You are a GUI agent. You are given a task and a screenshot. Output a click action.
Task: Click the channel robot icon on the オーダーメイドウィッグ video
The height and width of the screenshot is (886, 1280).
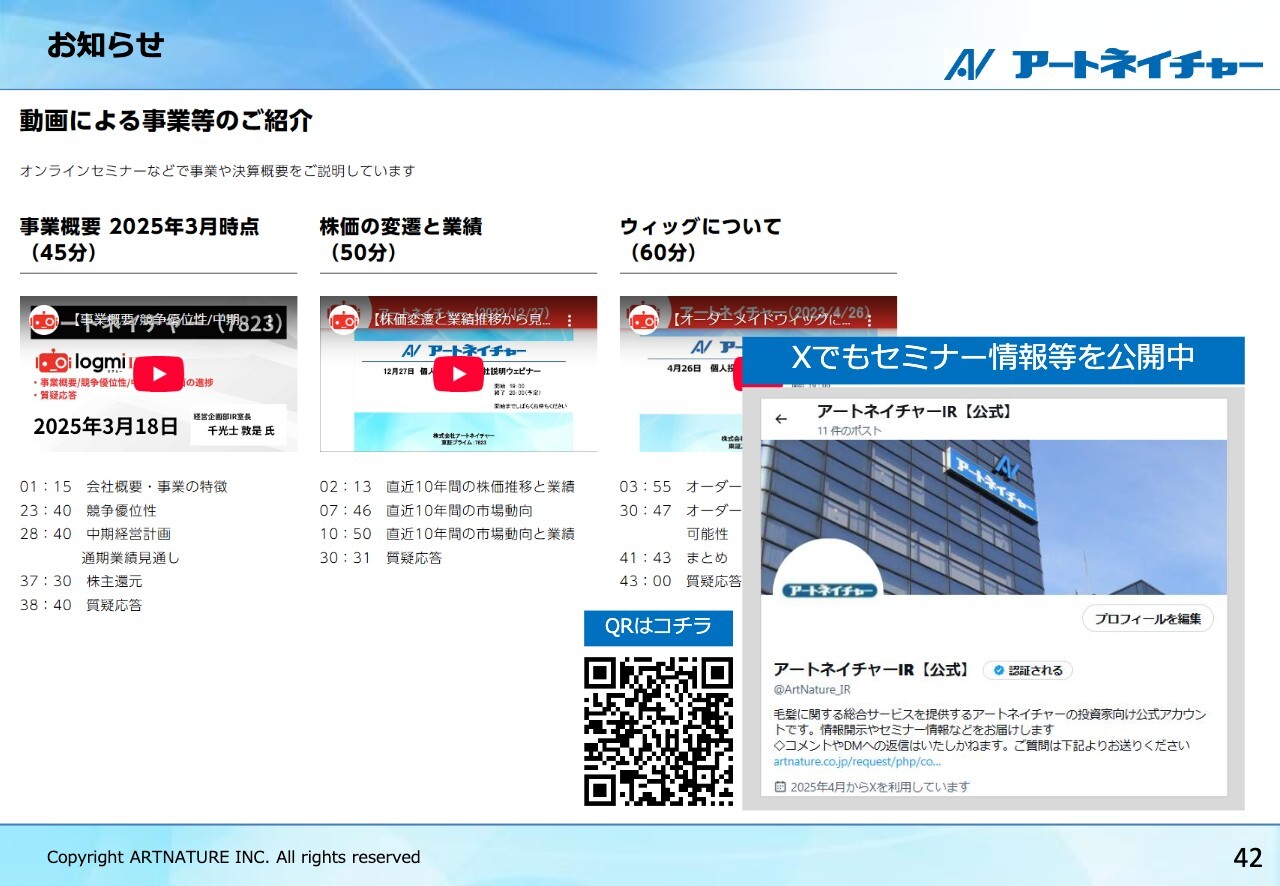(x=644, y=320)
